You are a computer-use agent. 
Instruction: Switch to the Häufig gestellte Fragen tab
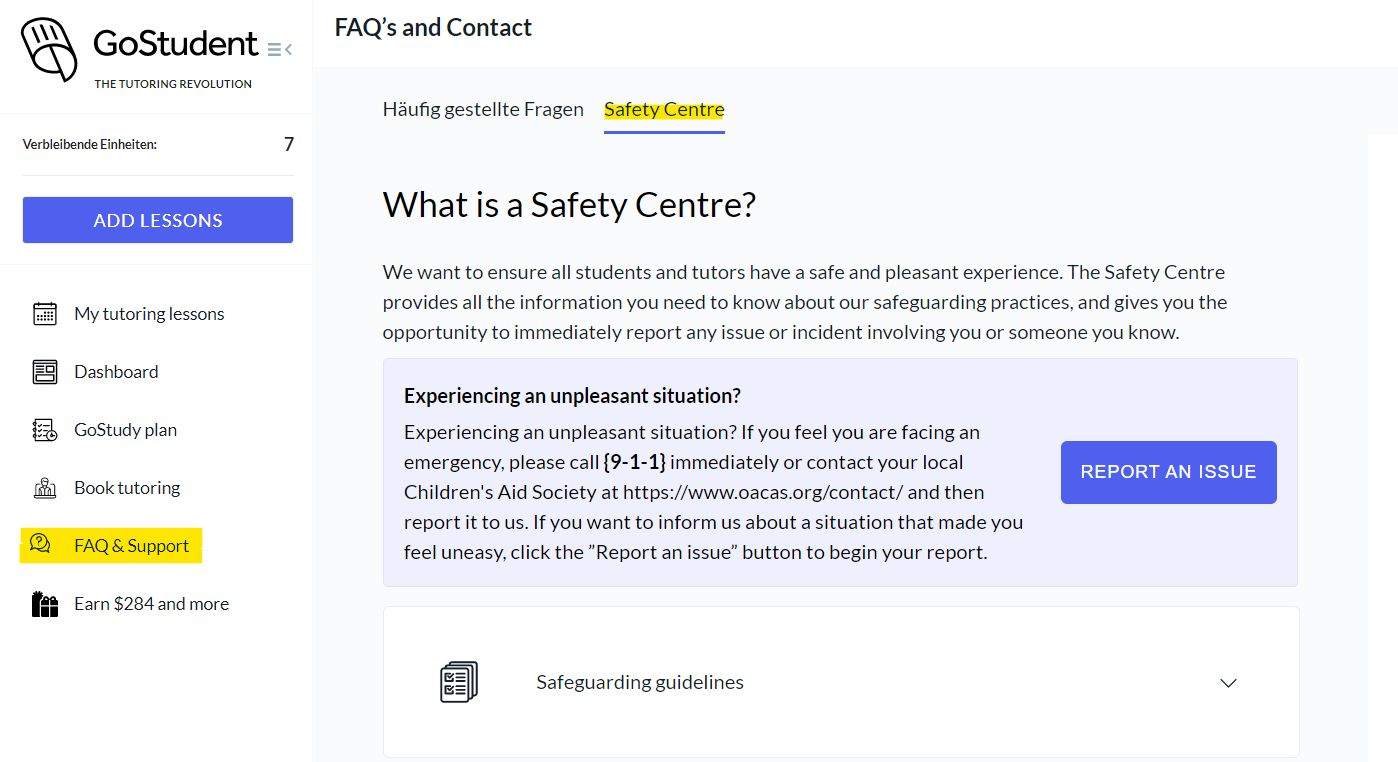pyautogui.click(x=483, y=110)
